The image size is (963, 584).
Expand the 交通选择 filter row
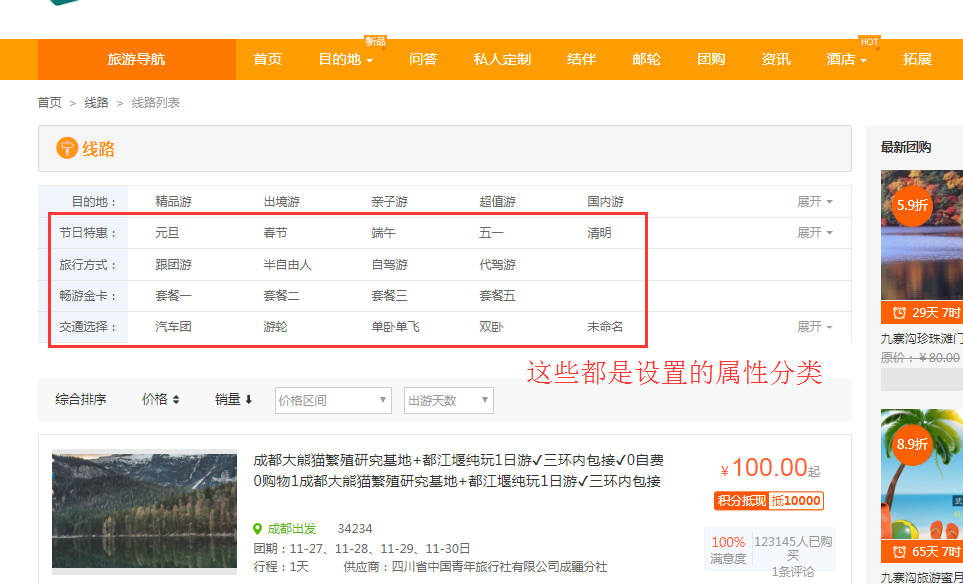(814, 327)
